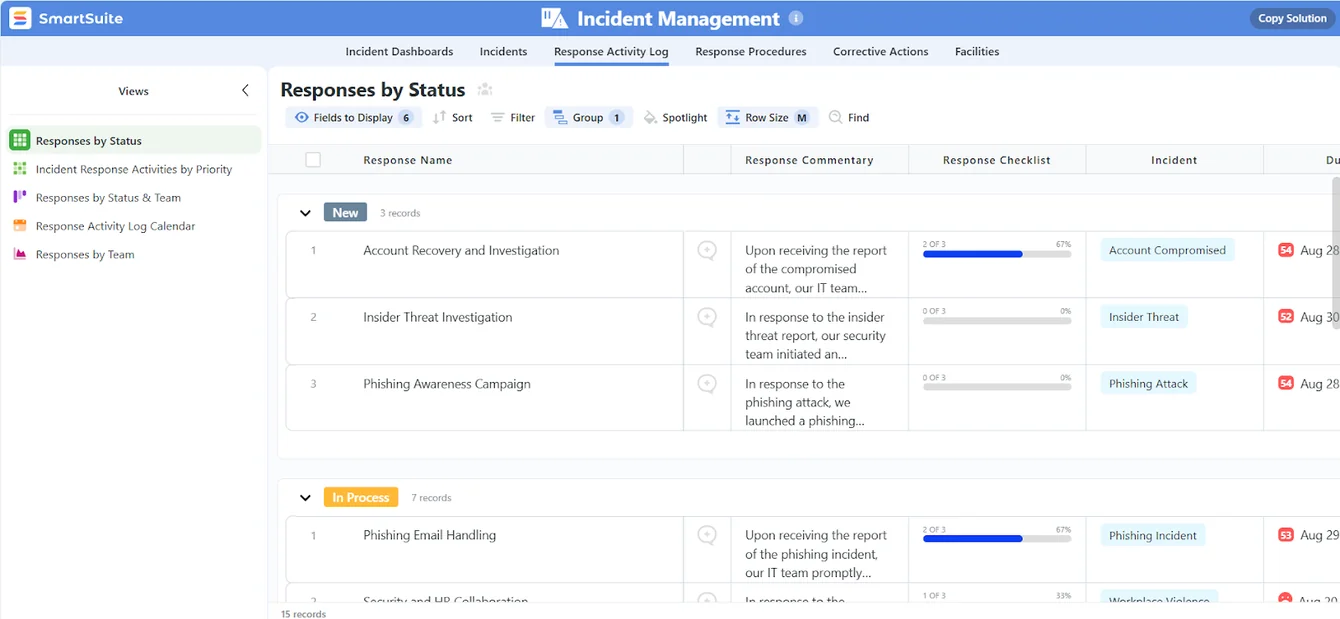The image size is (1340, 619).
Task: Open comments for Insider Threat Investigation
Action: (x=707, y=317)
